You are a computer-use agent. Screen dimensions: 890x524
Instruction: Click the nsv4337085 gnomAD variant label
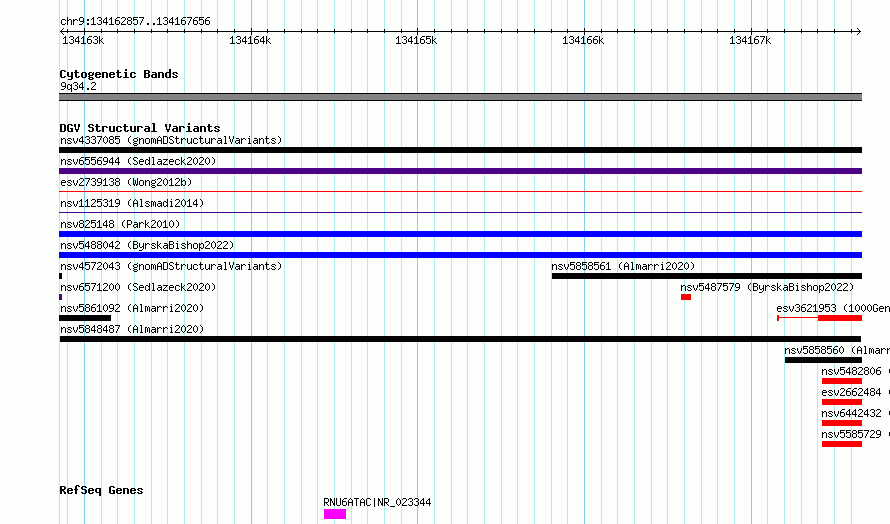click(171, 140)
